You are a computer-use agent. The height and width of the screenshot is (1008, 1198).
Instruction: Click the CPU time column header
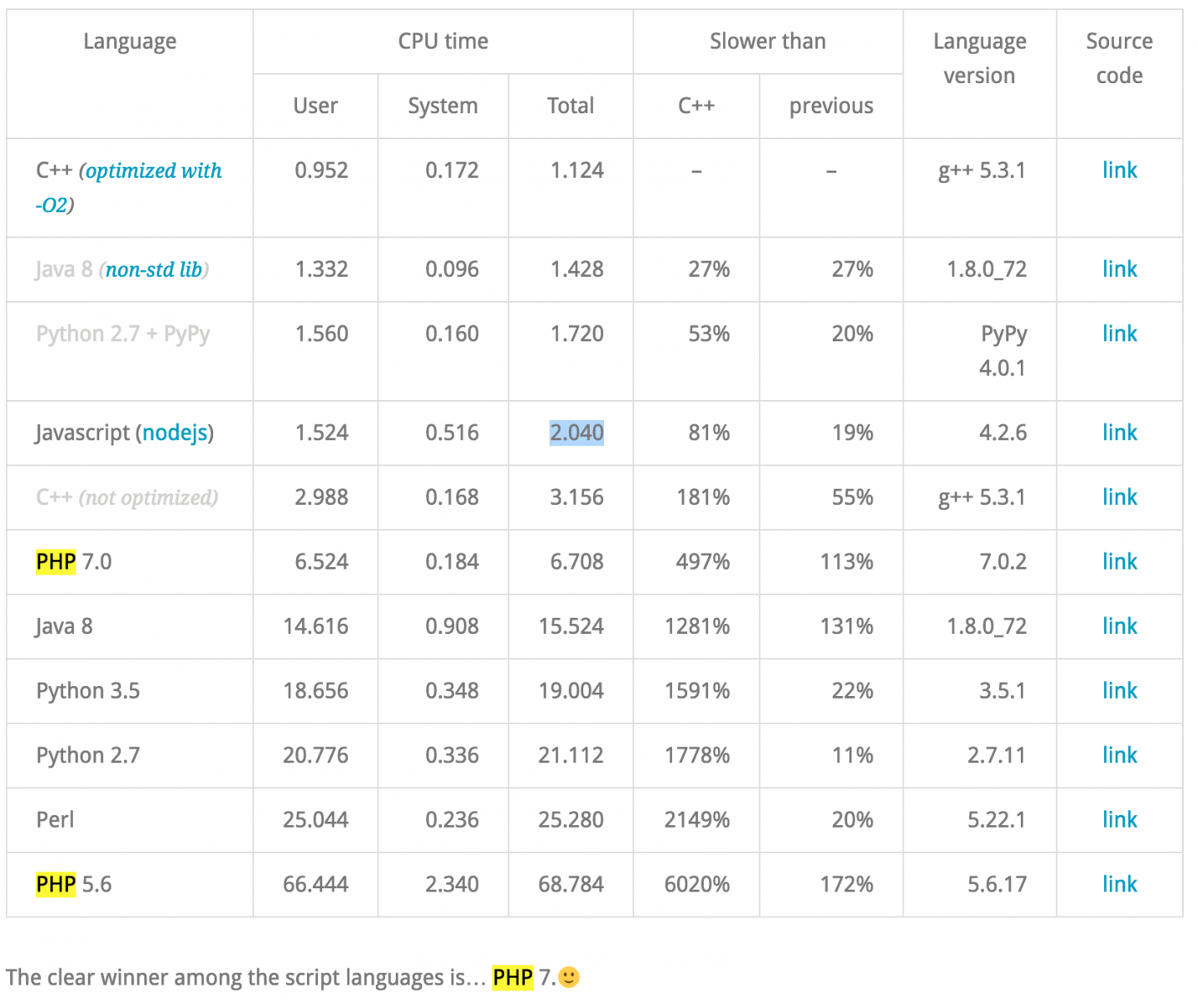[443, 42]
